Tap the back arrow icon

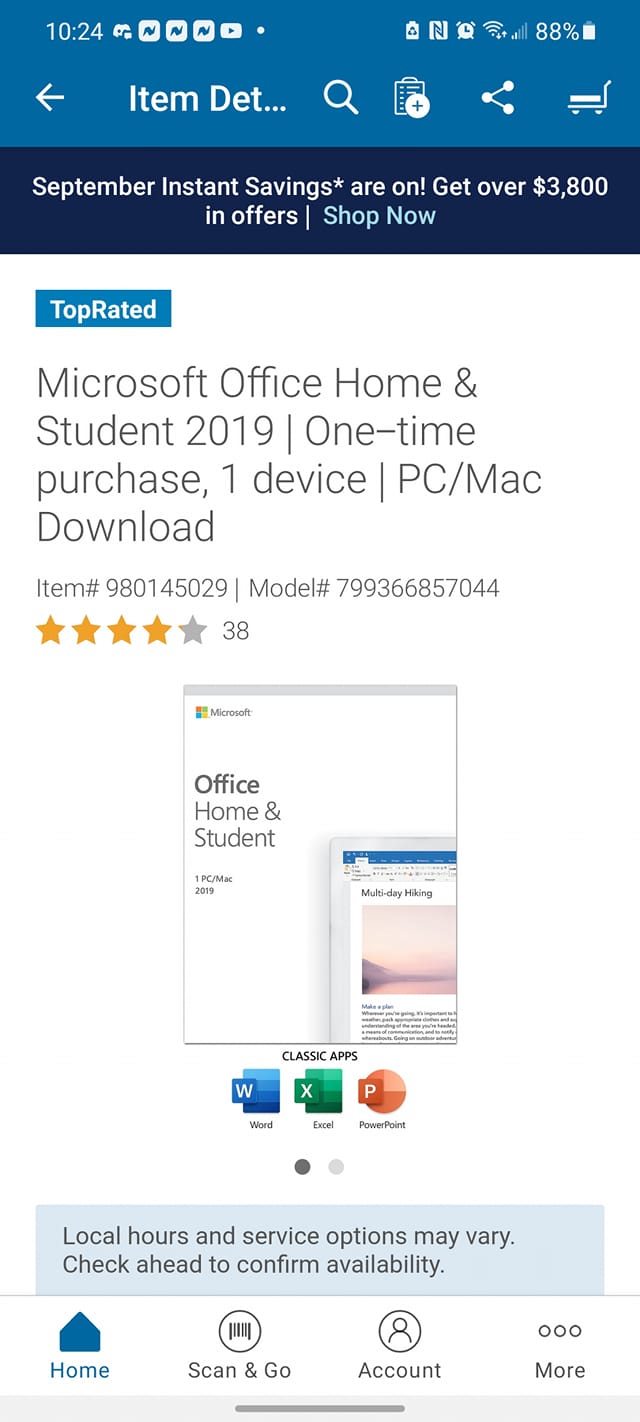tap(50, 98)
